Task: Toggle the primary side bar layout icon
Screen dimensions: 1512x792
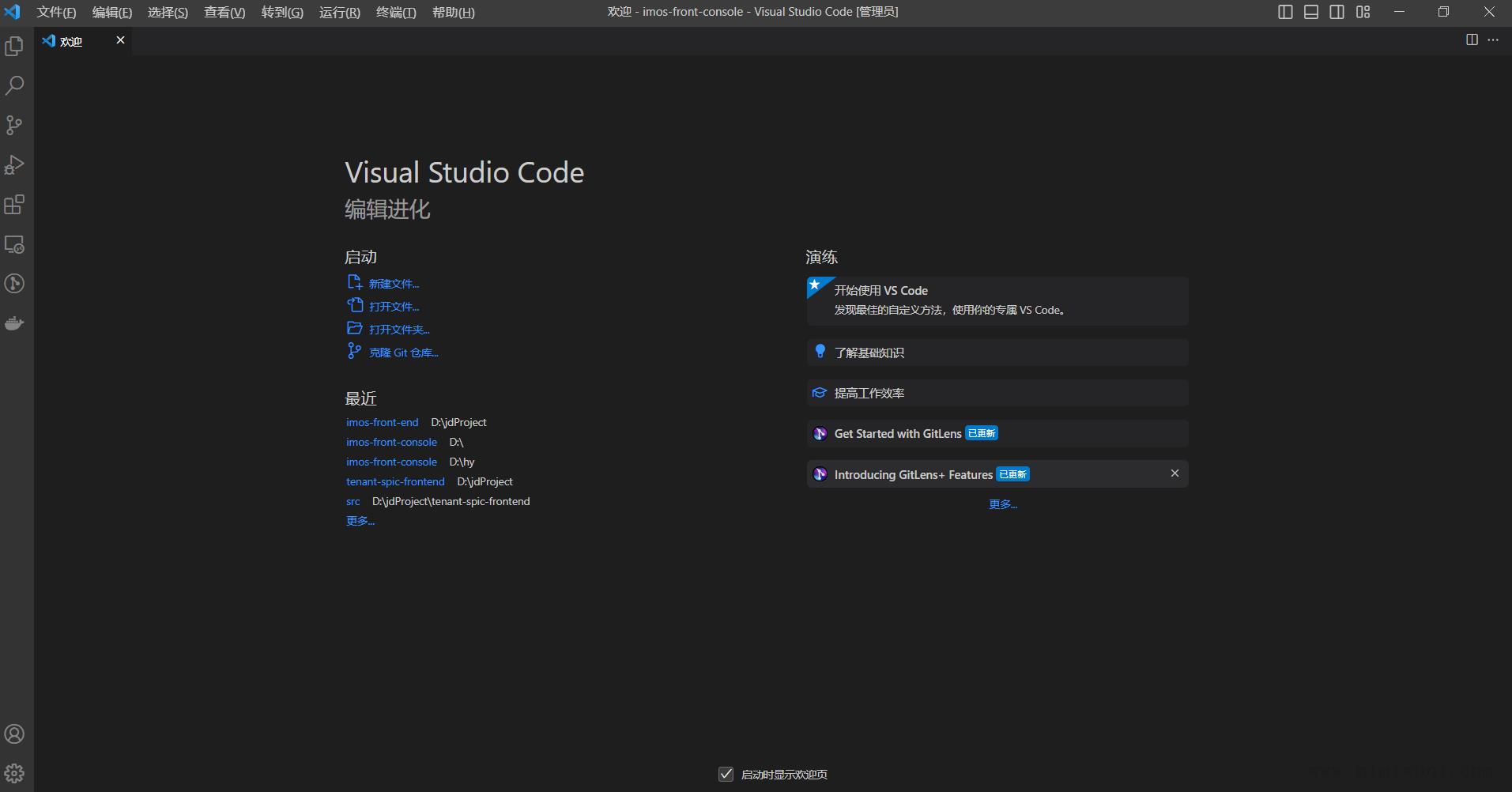Action: click(1285, 12)
